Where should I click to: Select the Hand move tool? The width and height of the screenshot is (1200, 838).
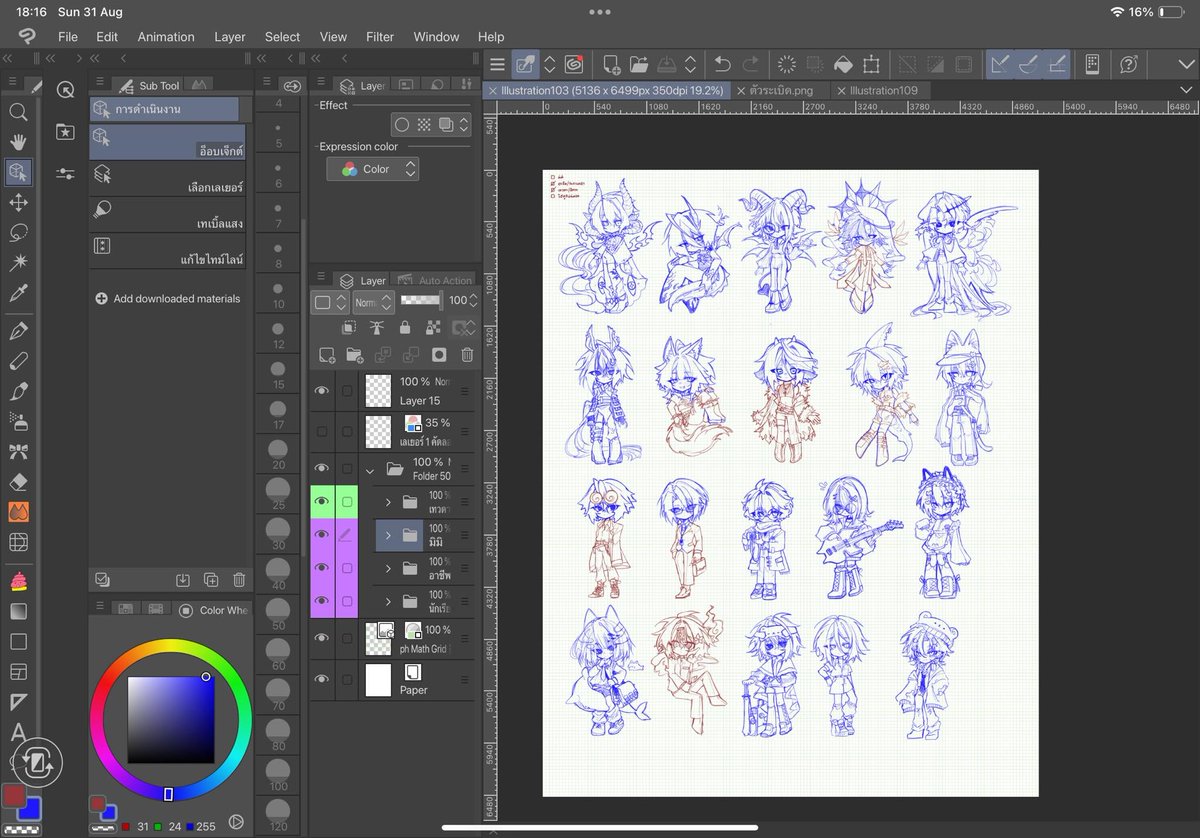tap(18, 141)
